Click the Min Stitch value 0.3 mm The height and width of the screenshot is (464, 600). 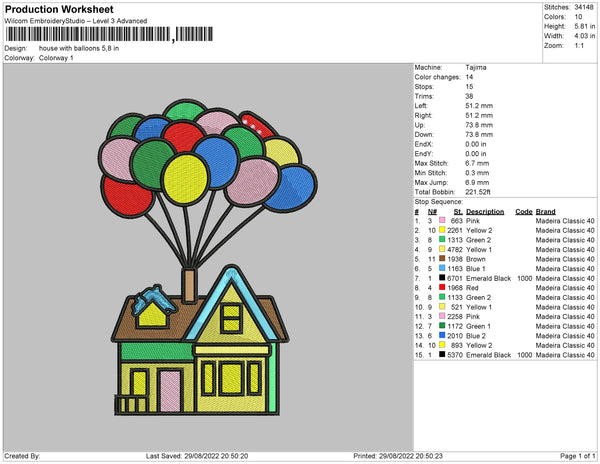point(477,173)
